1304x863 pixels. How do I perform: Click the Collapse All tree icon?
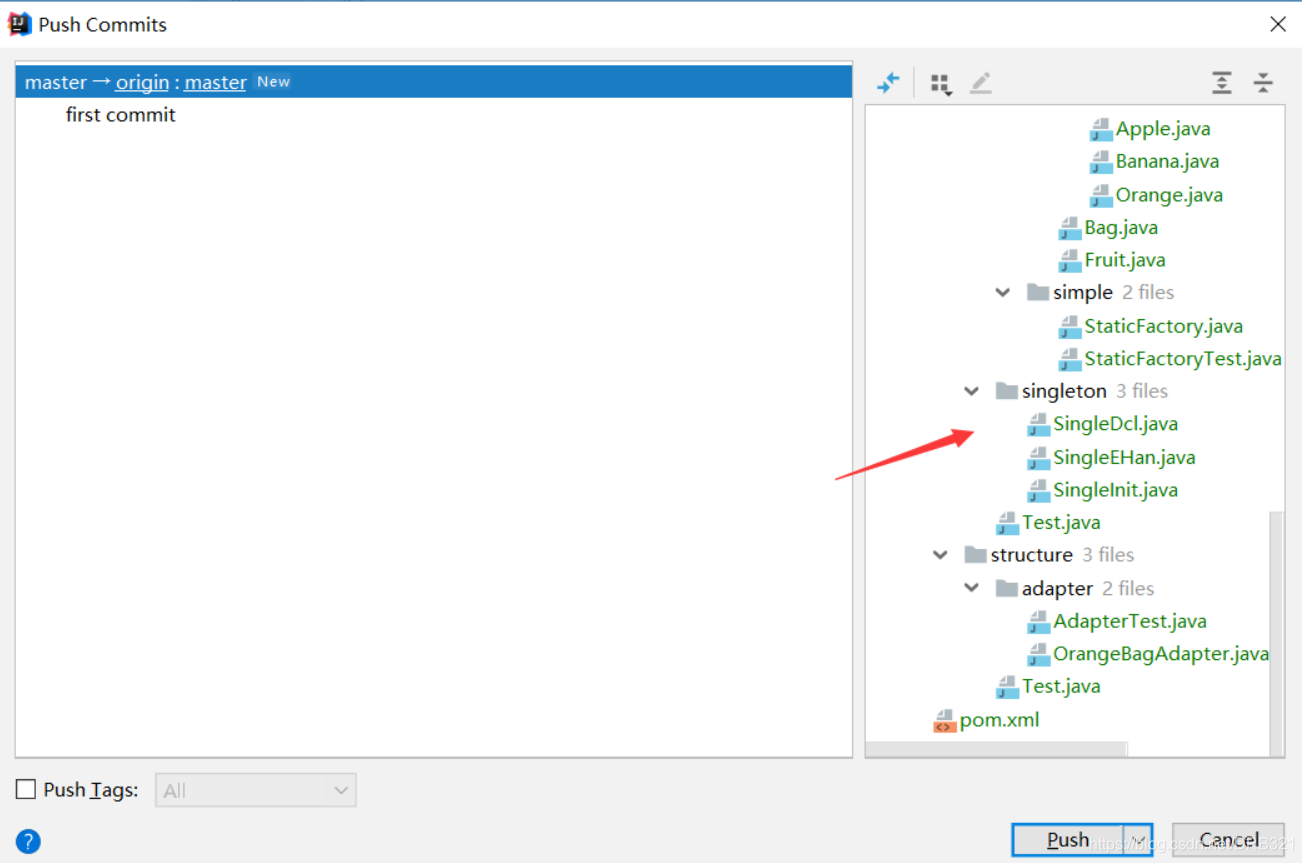tap(1263, 83)
